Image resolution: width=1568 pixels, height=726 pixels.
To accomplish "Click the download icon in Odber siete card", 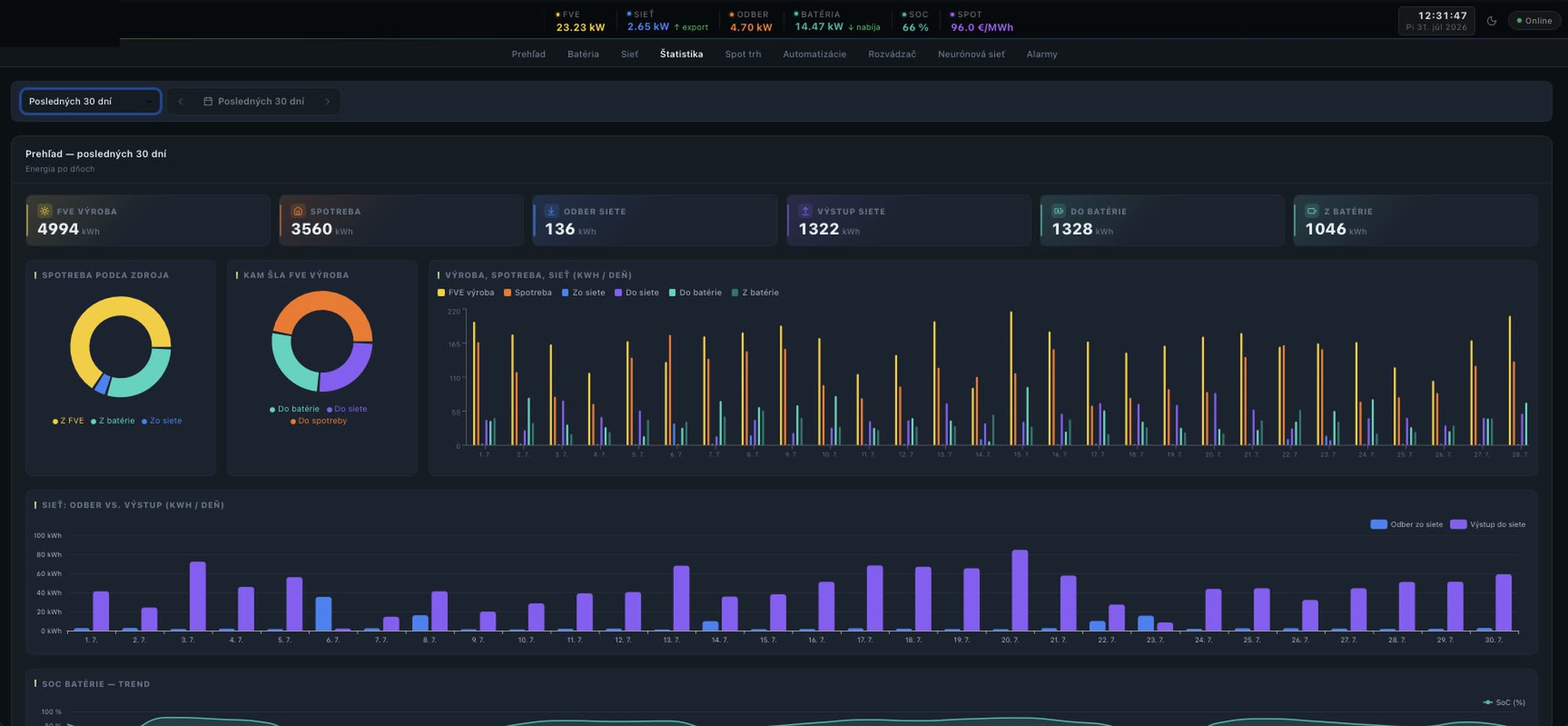I will (551, 211).
